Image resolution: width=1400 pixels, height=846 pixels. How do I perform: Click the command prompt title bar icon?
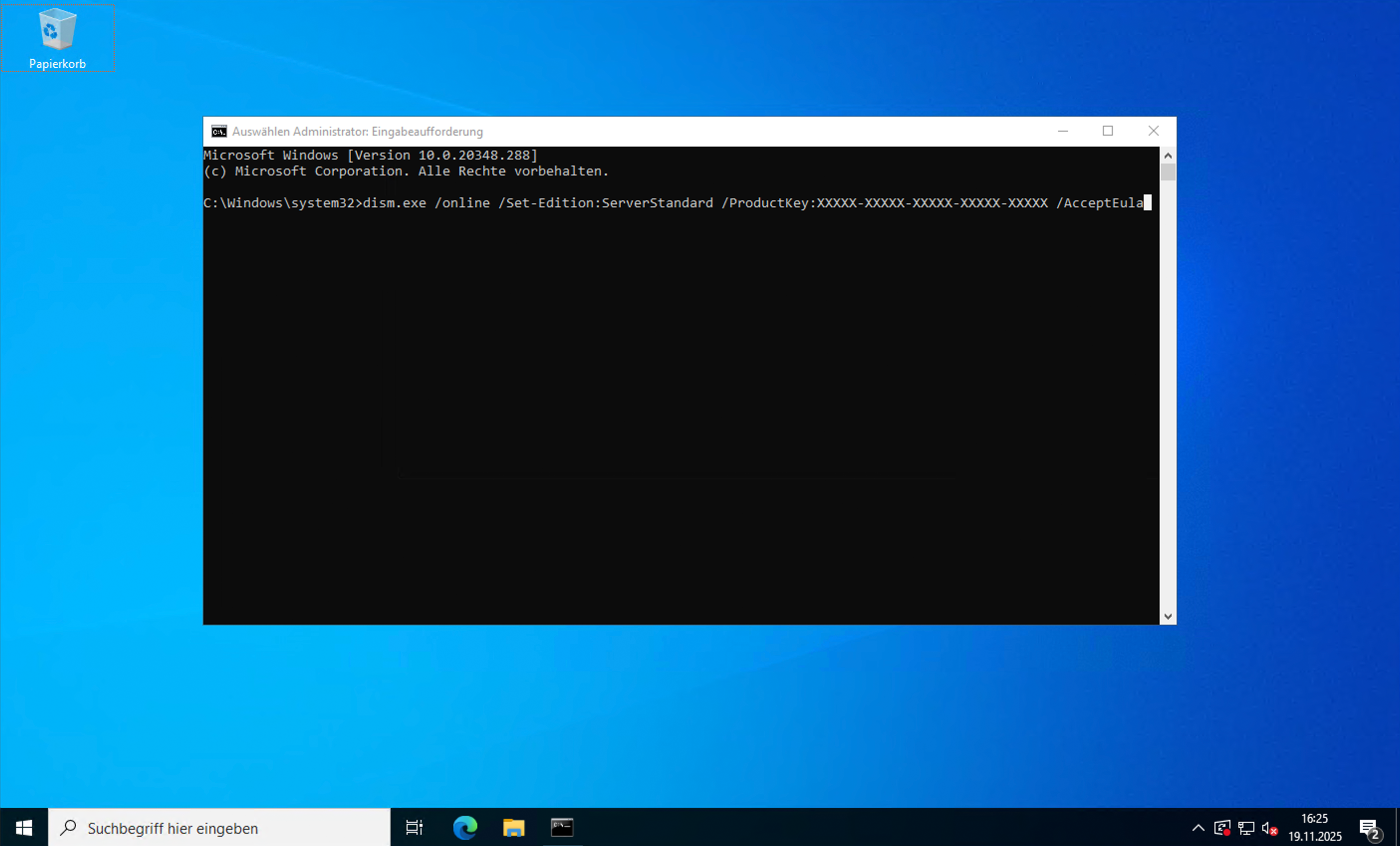(219, 131)
